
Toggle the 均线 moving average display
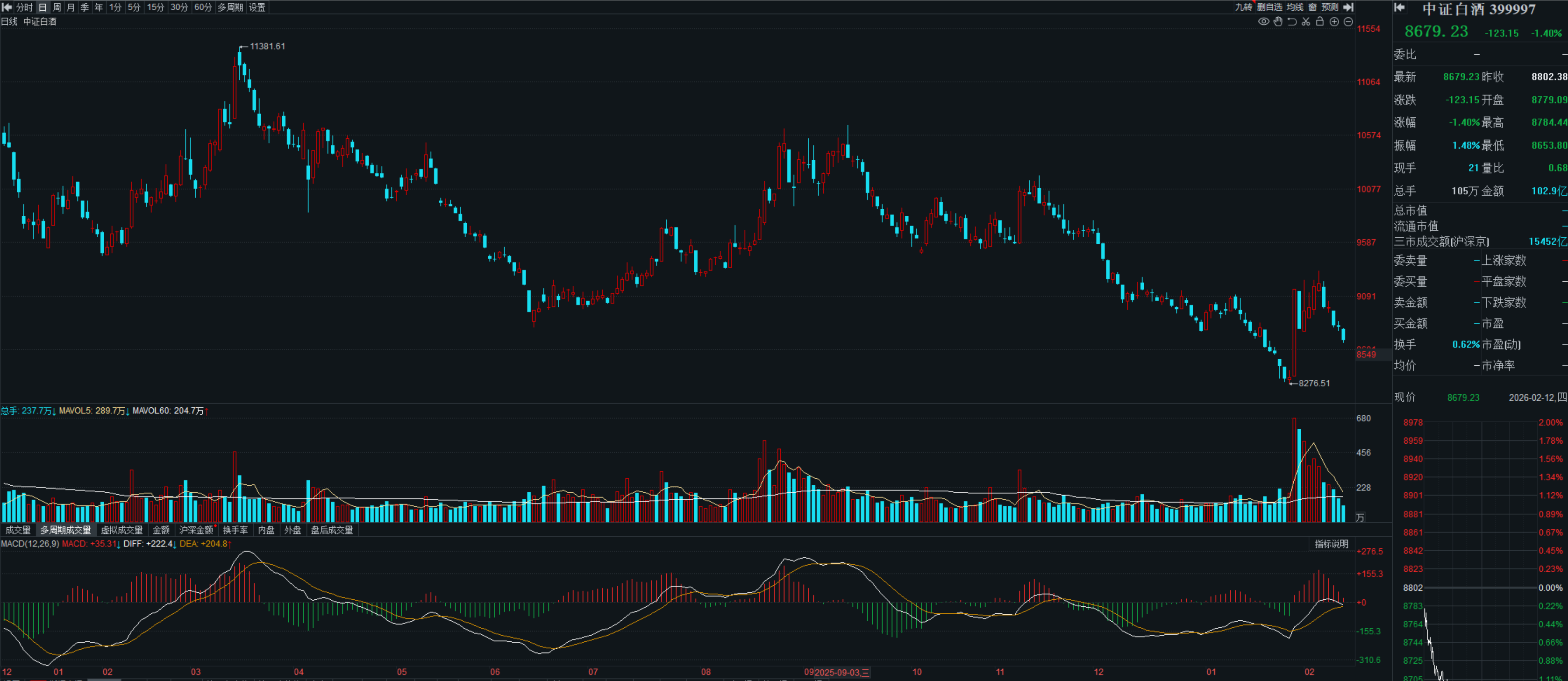[x=1295, y=7]
